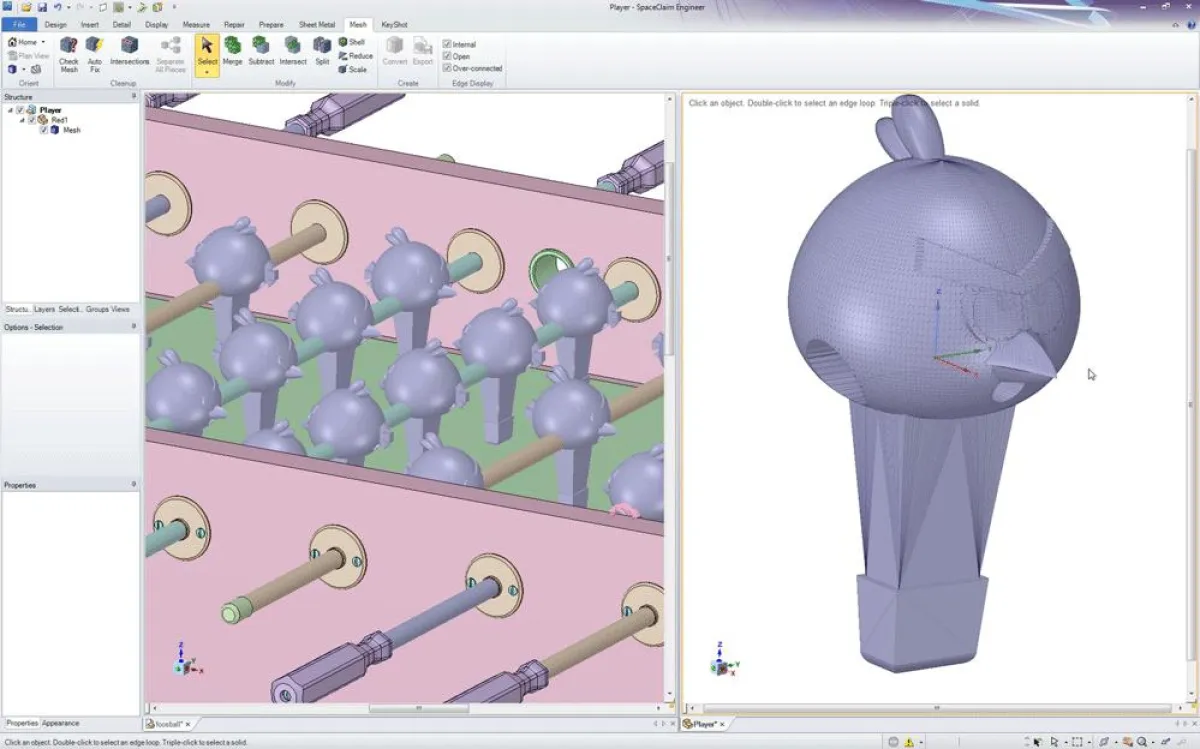1200x749 pixels.
Task: Uncheck the Internal edge display option
Action: tap(449, 44)
